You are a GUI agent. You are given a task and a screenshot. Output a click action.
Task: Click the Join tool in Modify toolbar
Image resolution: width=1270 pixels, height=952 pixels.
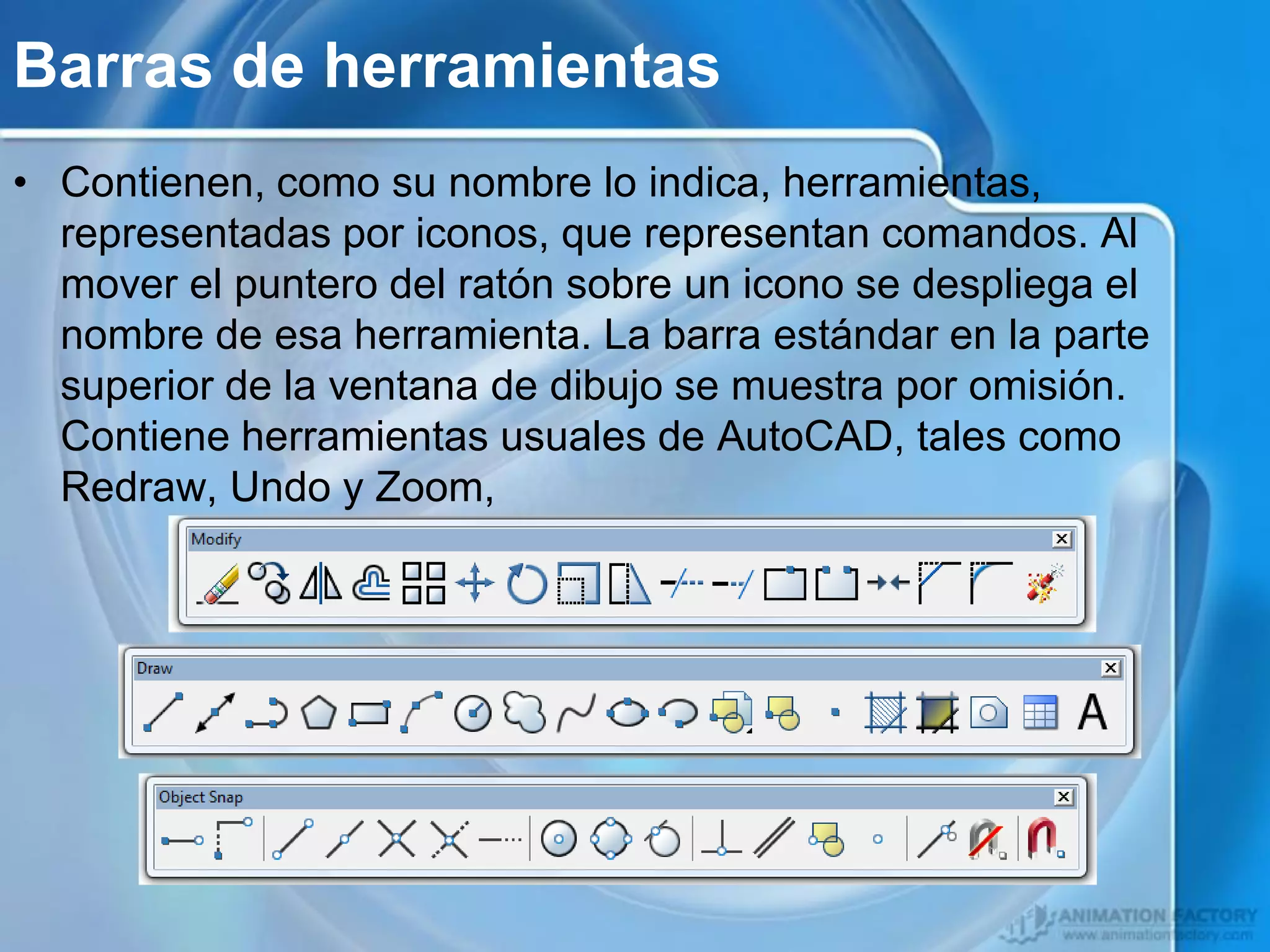pyautogui.click(x=888, y=583)
